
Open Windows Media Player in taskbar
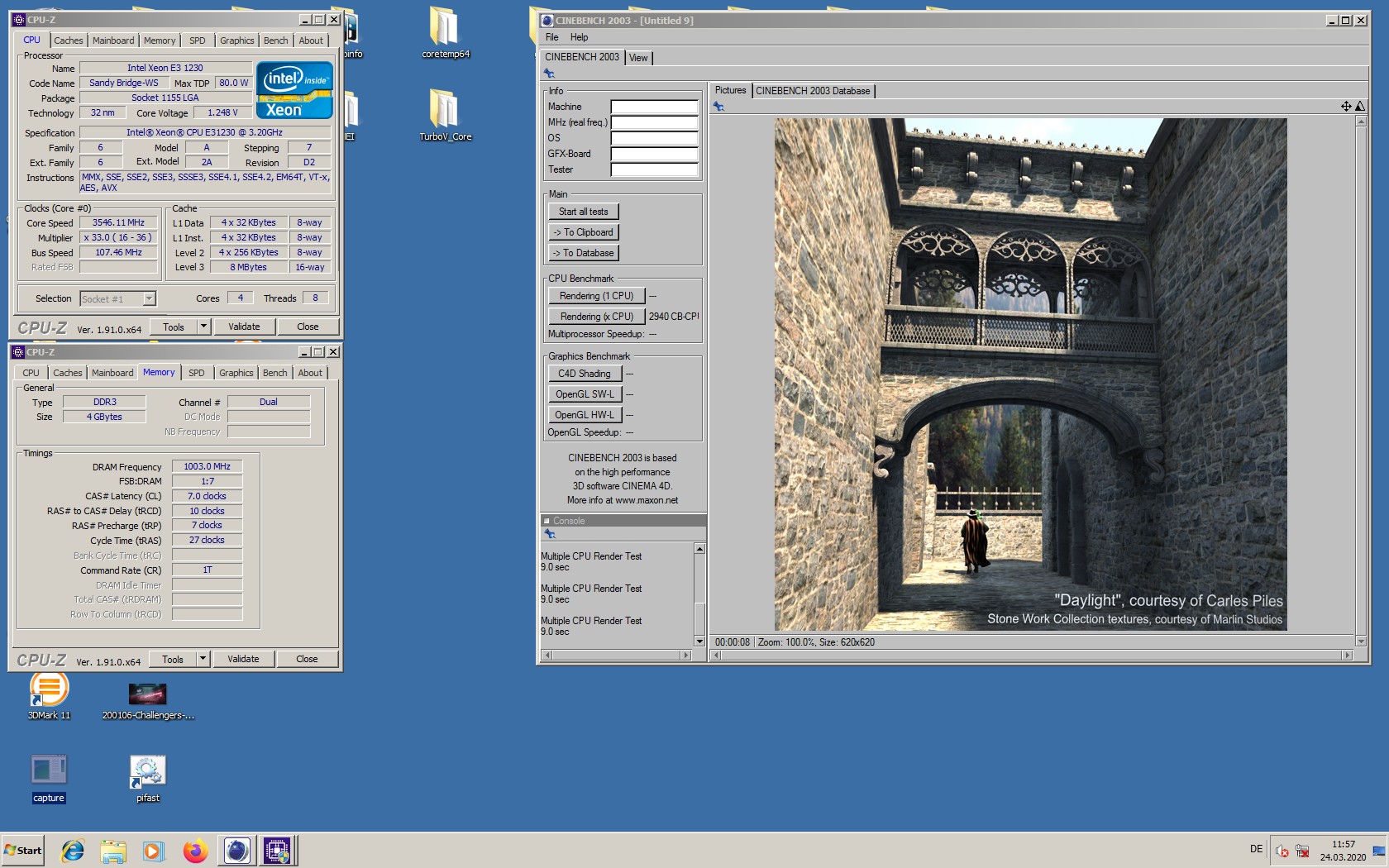coord(154,850)
